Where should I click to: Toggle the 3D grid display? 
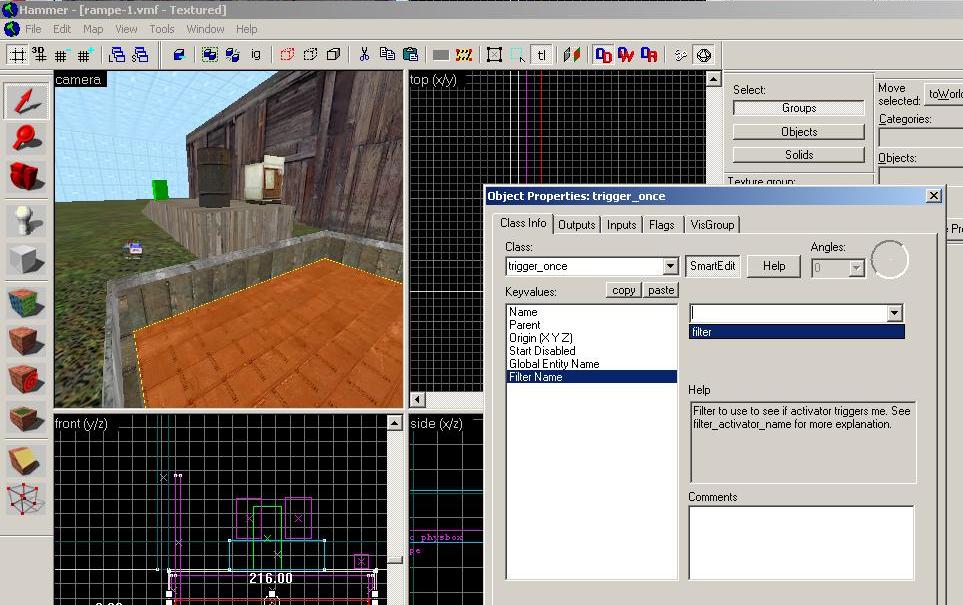pyautogui.click(x=39, y=55)
